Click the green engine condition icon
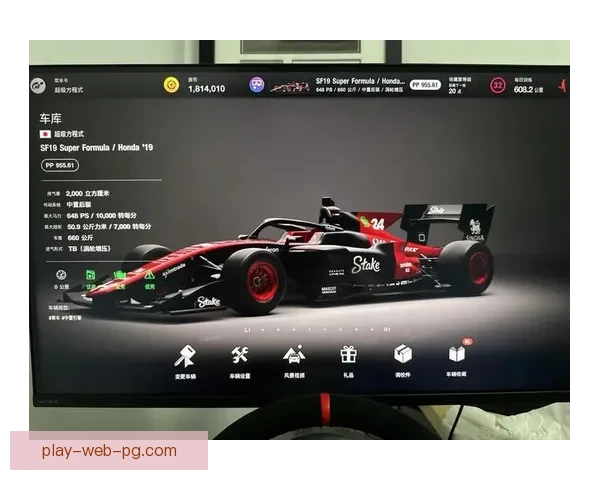 click(120, 275)
